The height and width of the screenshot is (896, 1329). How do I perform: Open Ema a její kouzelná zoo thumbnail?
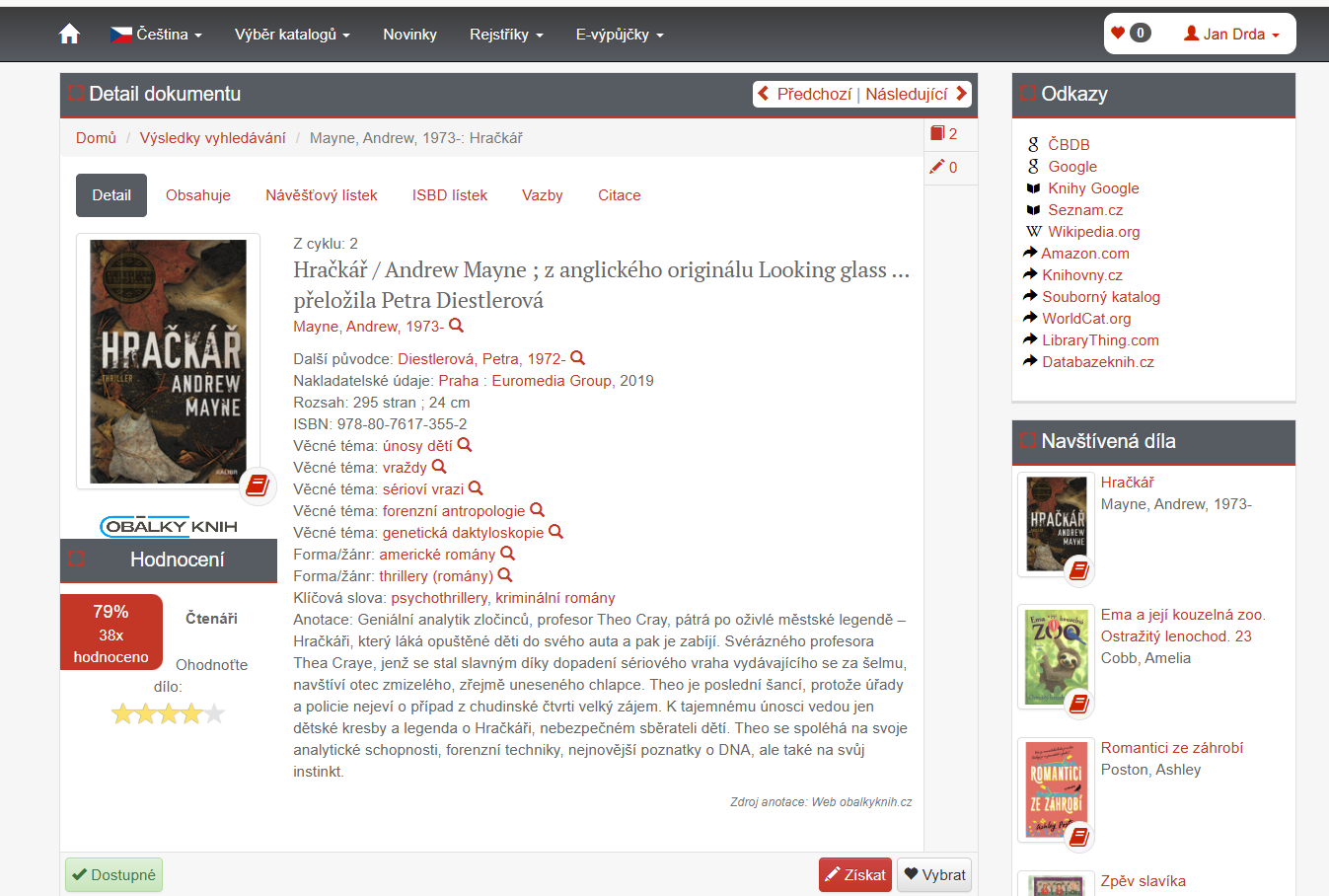tap(1056, 657)
